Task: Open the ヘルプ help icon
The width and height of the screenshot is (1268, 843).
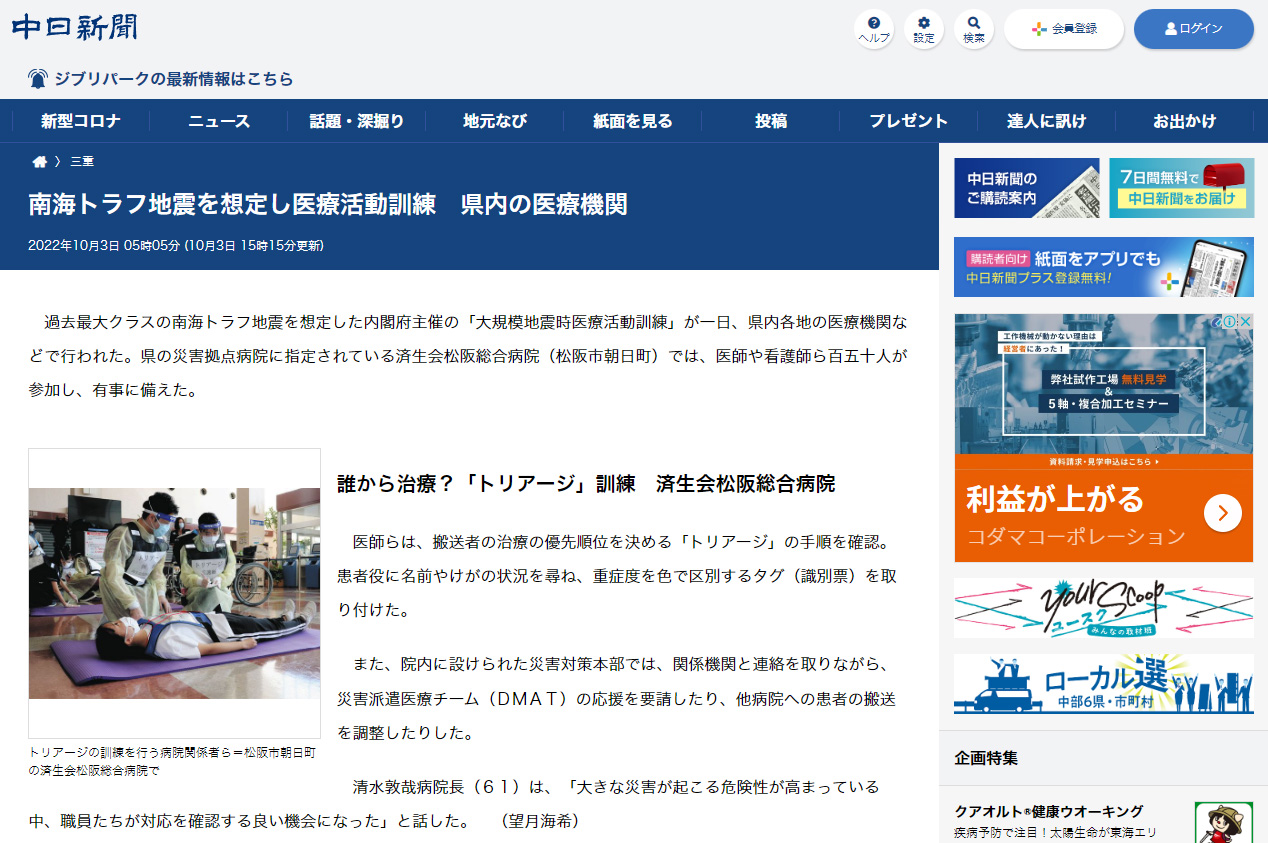Action: [x=874, y=29]
